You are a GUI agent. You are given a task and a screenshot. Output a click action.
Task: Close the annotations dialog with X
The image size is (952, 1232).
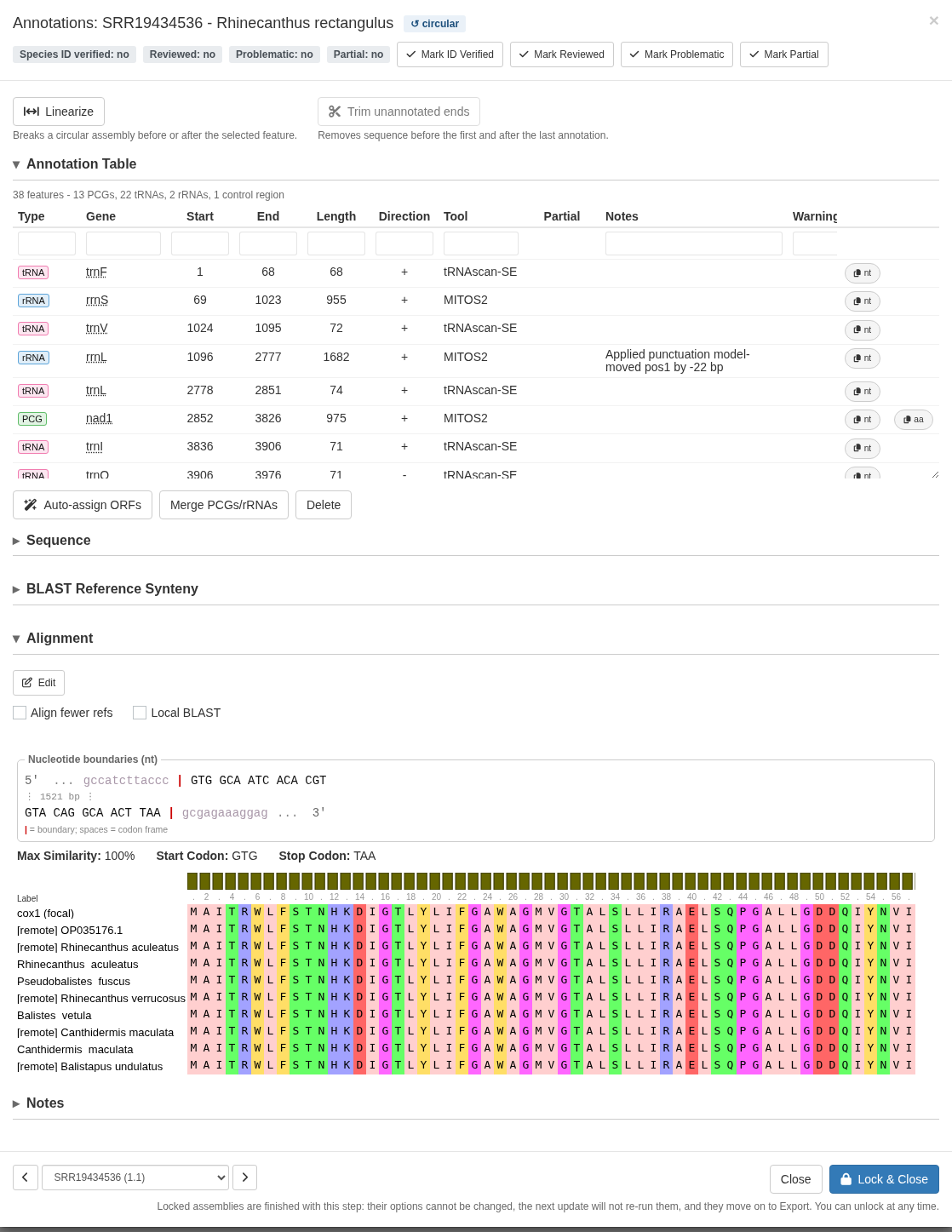(x=933, y=21)
